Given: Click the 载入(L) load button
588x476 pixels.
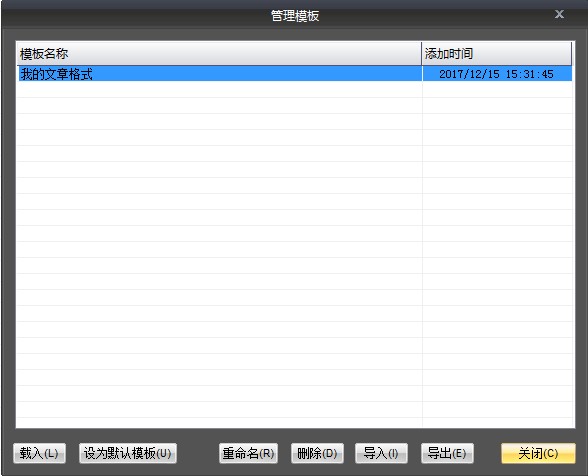Looking at the screenshot, I should point(39,453).
